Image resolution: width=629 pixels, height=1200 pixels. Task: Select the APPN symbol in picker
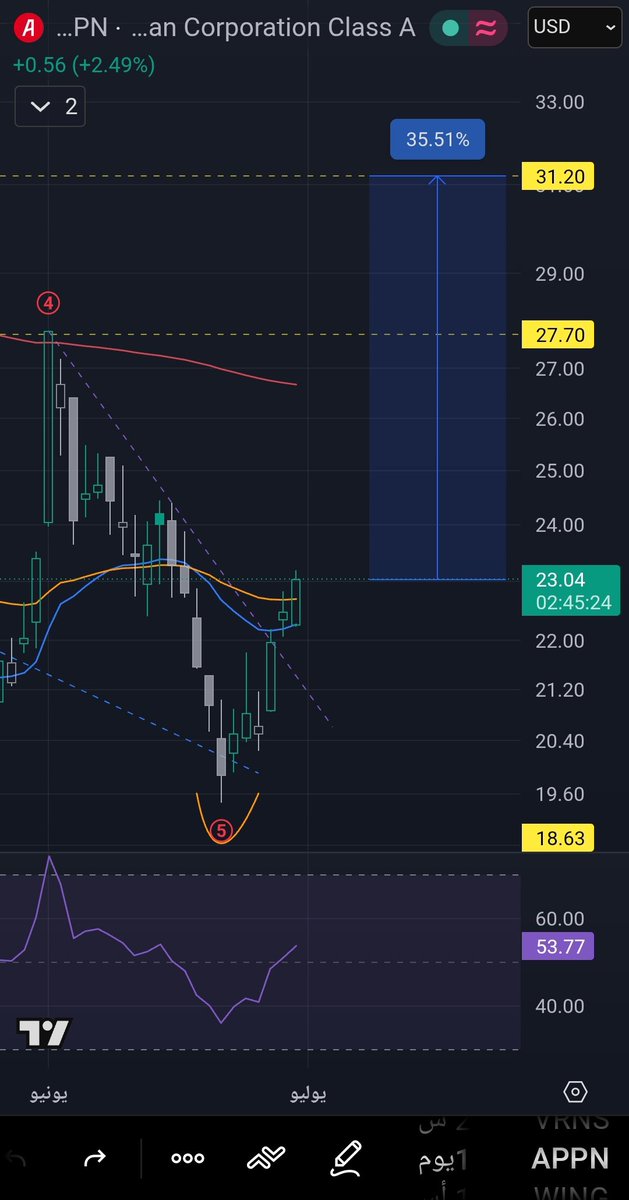point(570,1159)
